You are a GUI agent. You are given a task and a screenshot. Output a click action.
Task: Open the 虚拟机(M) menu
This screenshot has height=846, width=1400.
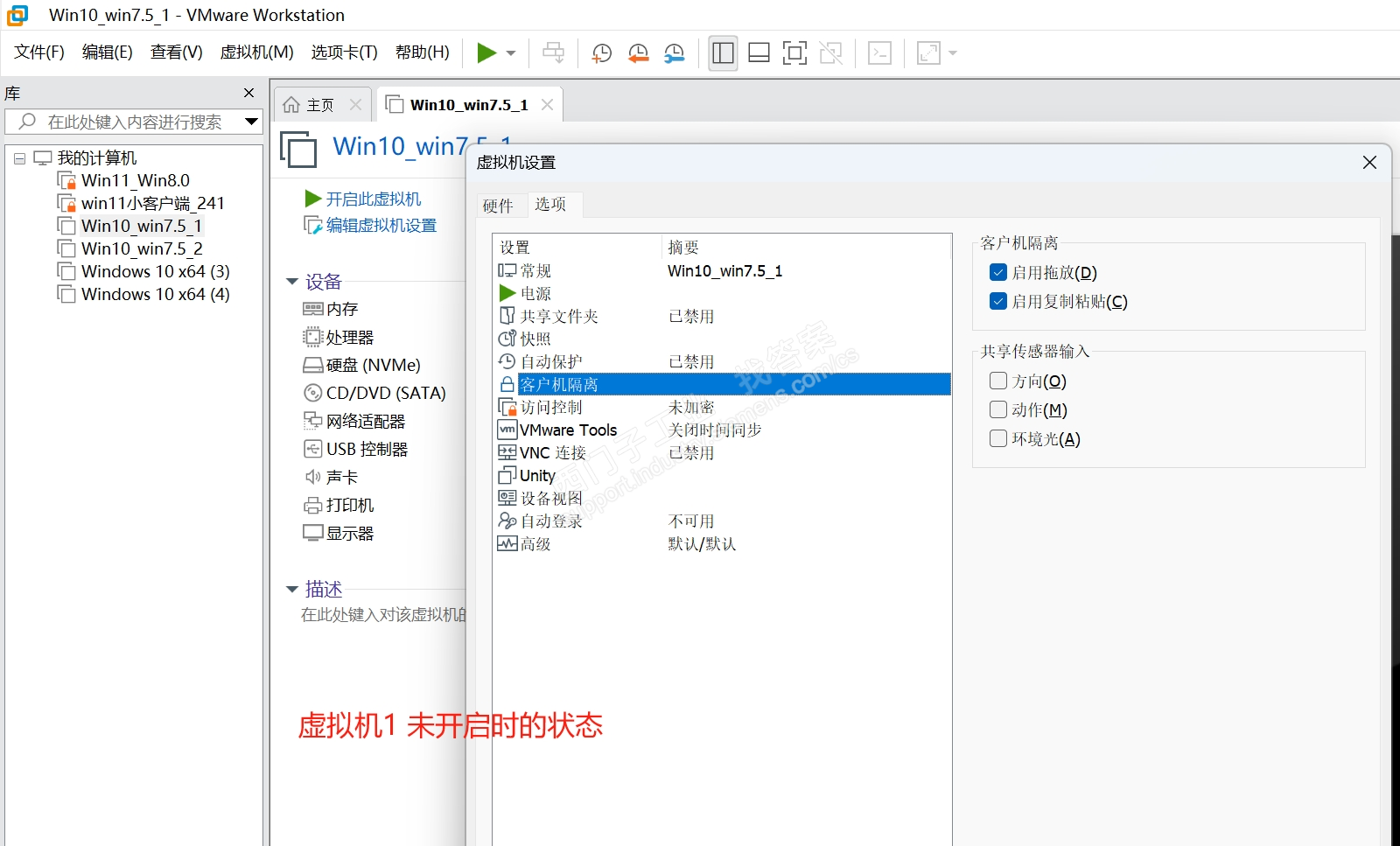257,52
